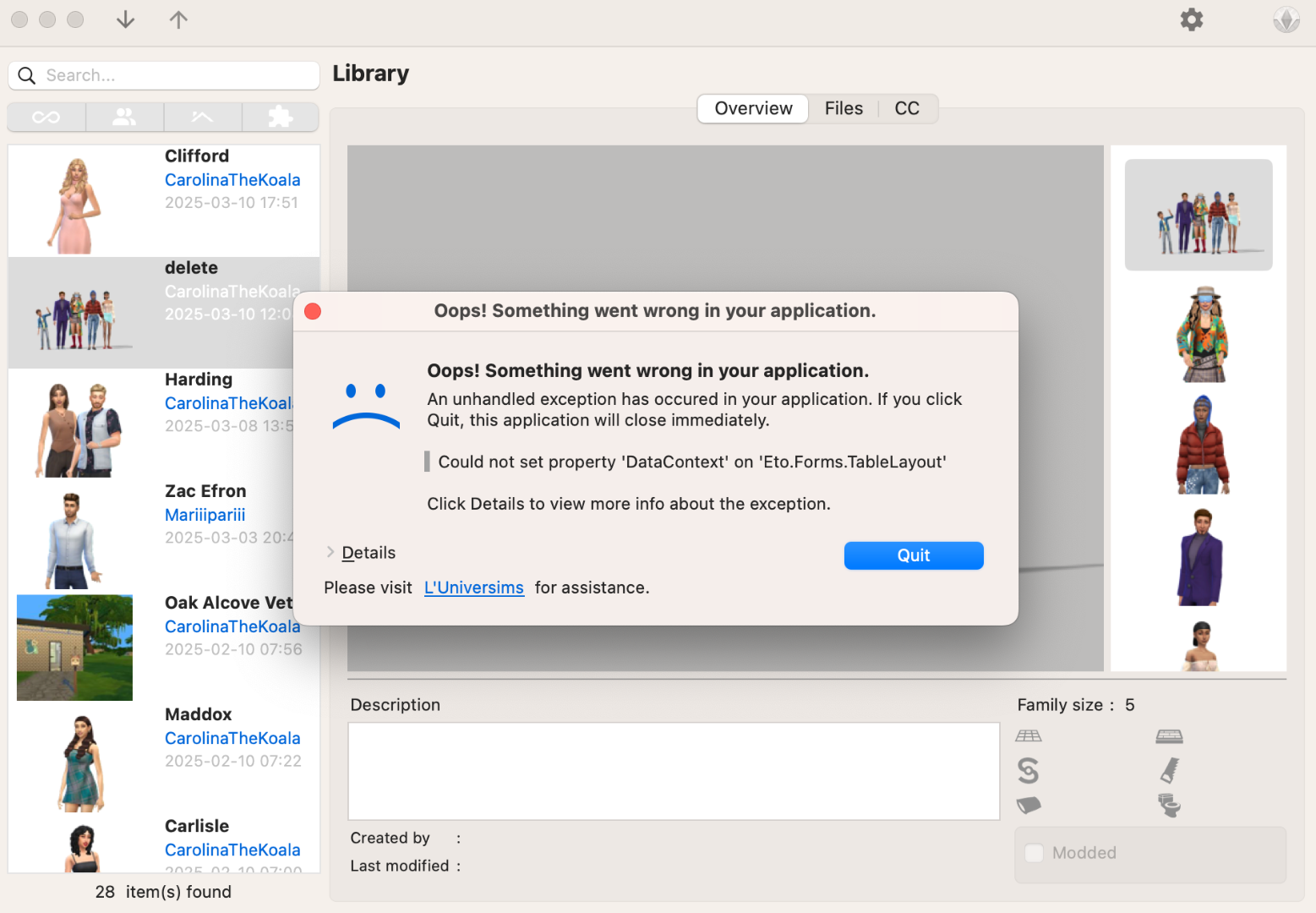The height and width of the screenshot is (913, 1316).
Task: Select the puzzle piece filter icon
Action: (x=280, y=118)
